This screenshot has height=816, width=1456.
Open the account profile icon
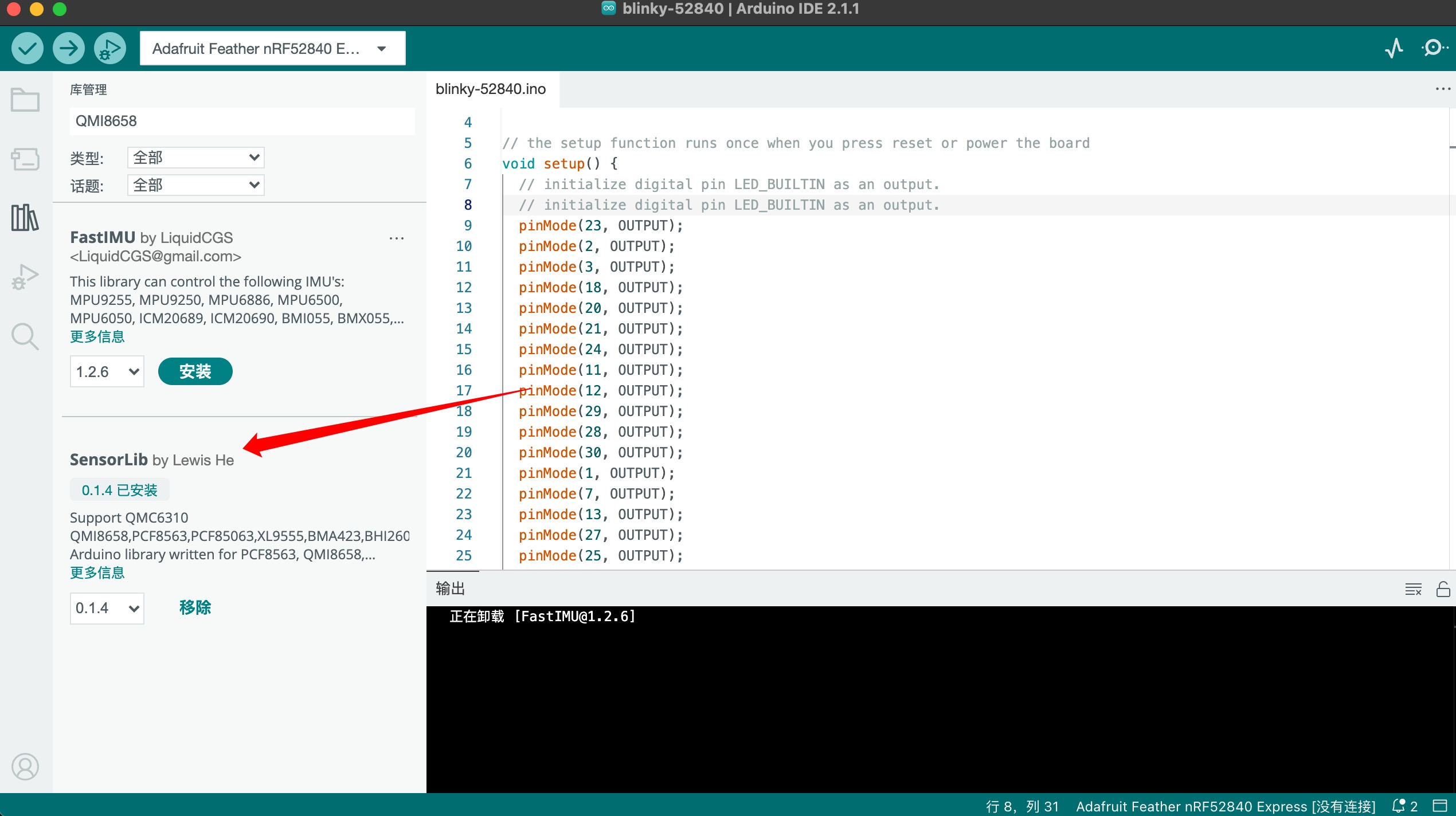click(x=25, y=767)
